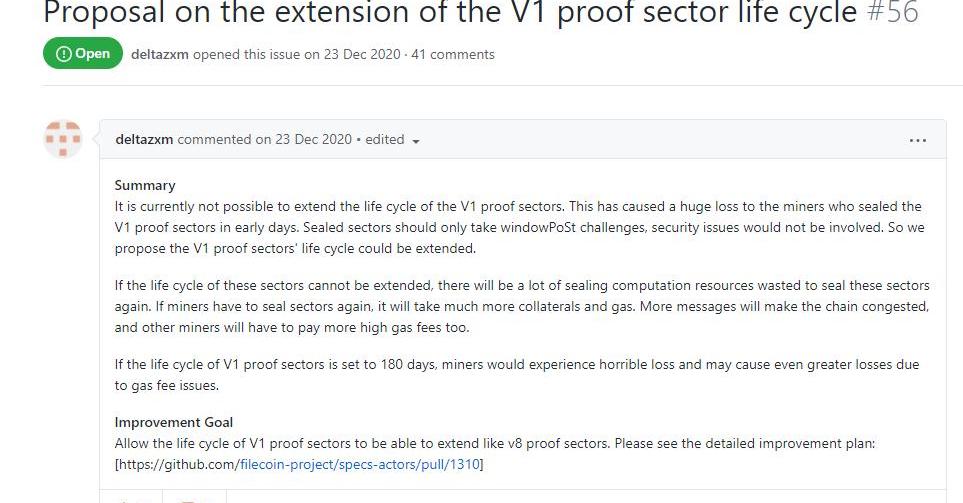
Task: Click the Summary heading
Action: 145,185
